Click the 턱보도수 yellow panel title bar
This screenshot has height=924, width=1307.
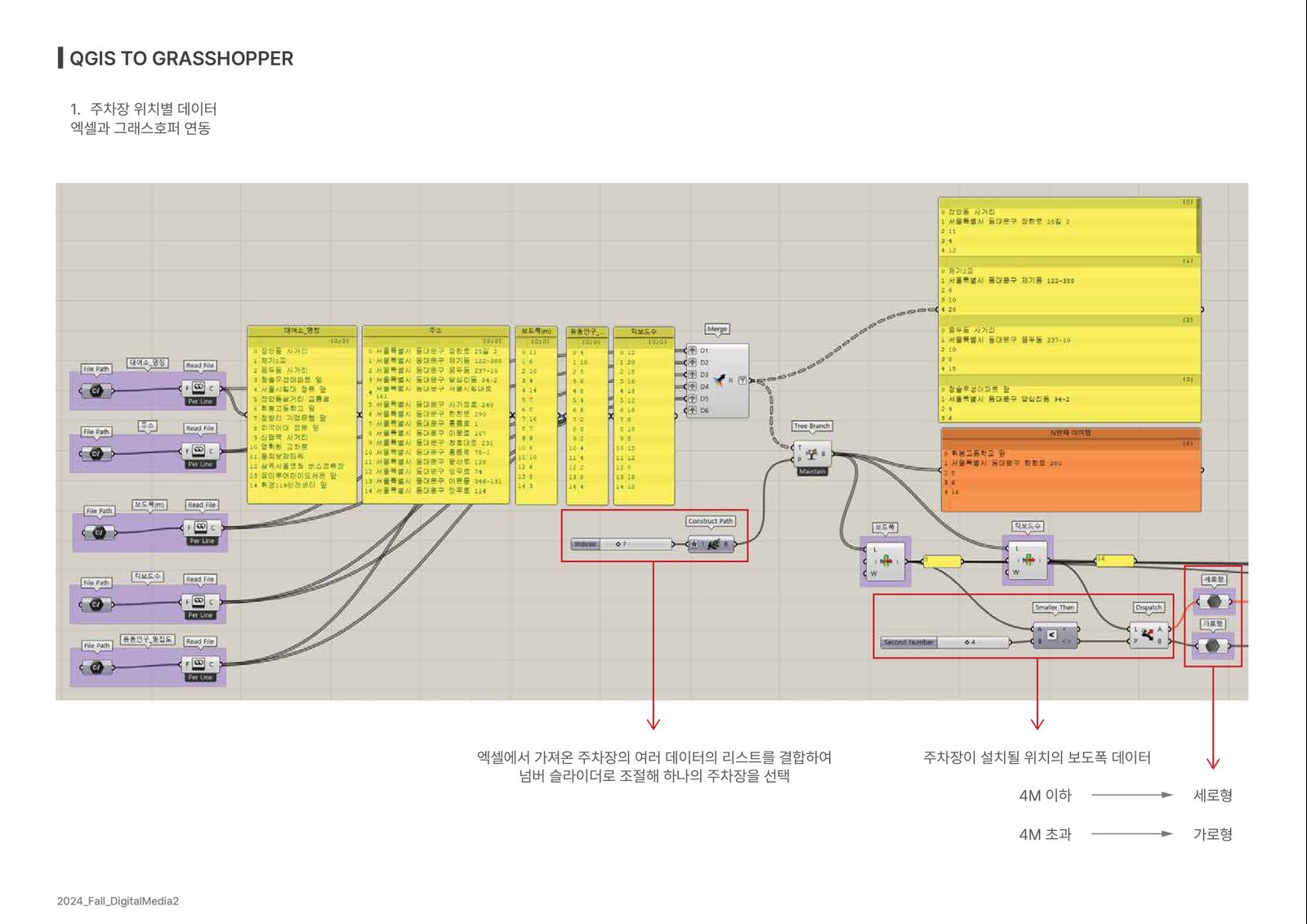(644, 332)
